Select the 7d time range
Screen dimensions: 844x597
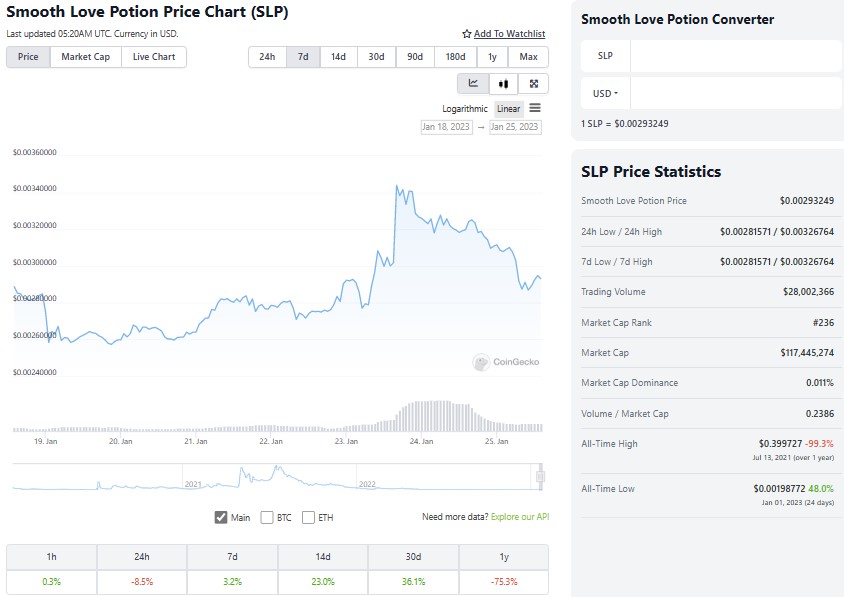303,57
